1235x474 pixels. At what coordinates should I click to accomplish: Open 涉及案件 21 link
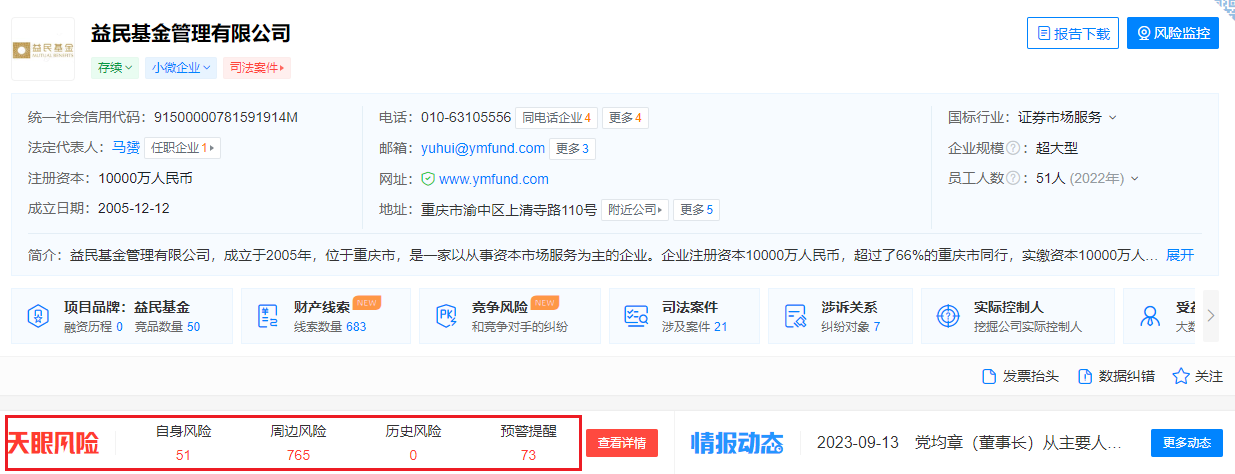tap(694, 327)
